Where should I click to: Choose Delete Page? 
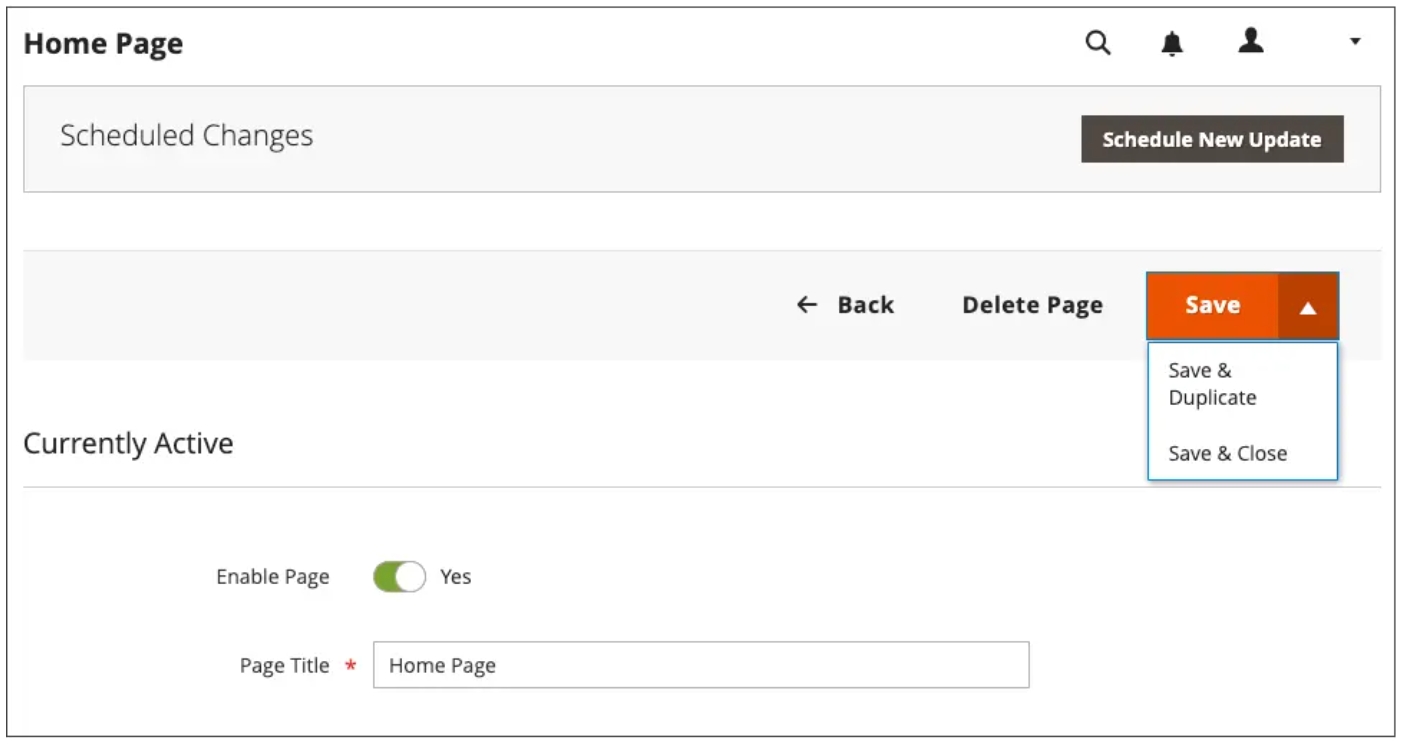(x=1032, y=305)
